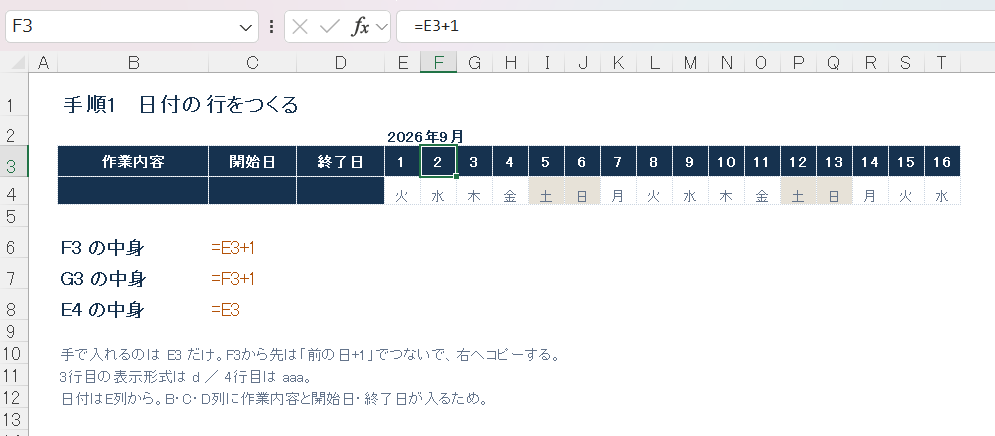Viewport: 995px width, 436px height.
Task: Select column G header
Action: (x=474, y=63)
